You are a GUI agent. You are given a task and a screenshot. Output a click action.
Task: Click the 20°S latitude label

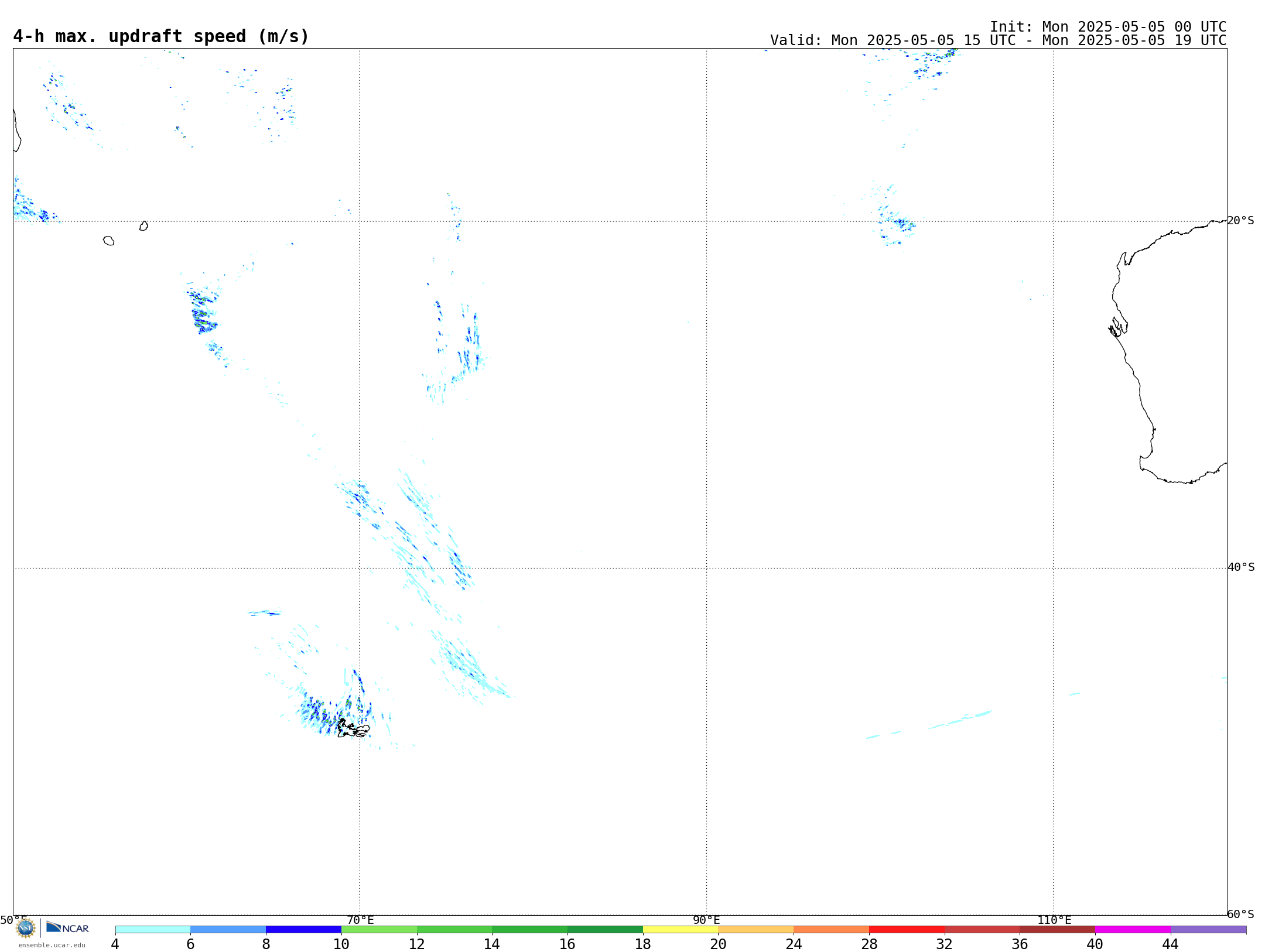point(1240,221)
